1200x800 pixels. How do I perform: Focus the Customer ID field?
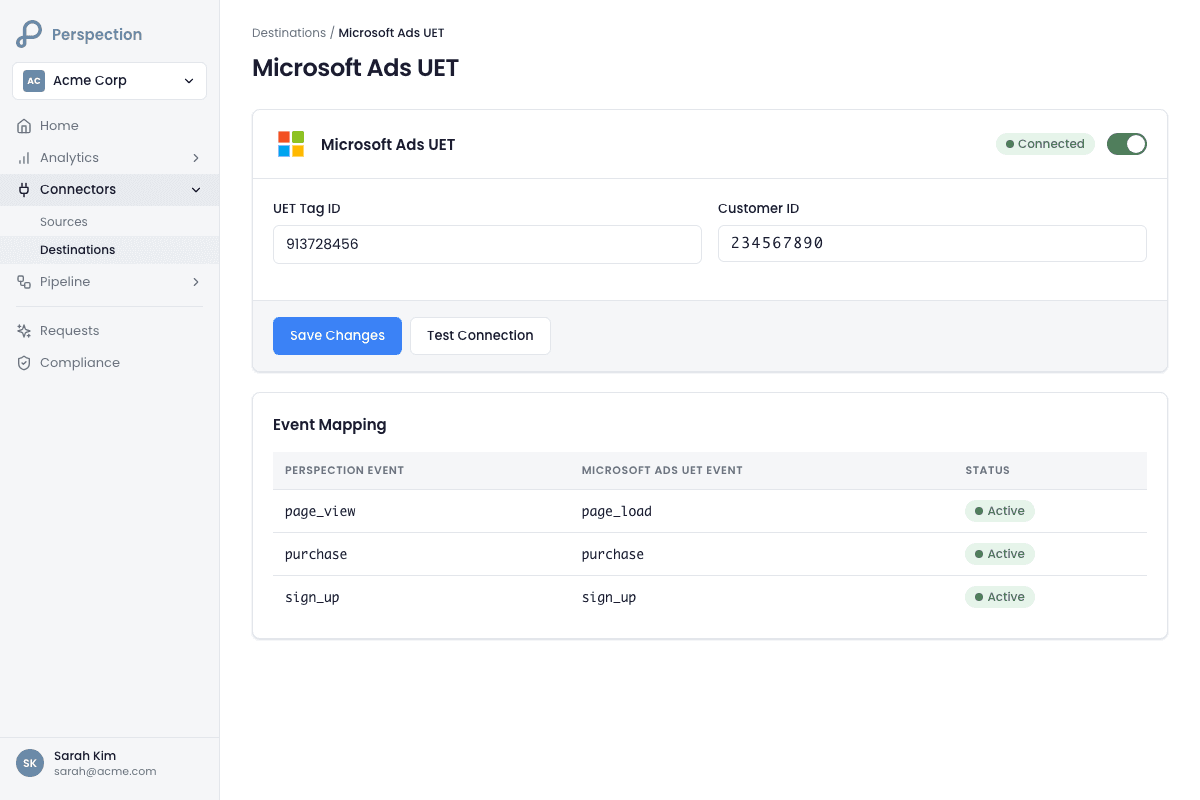point(932,243)
